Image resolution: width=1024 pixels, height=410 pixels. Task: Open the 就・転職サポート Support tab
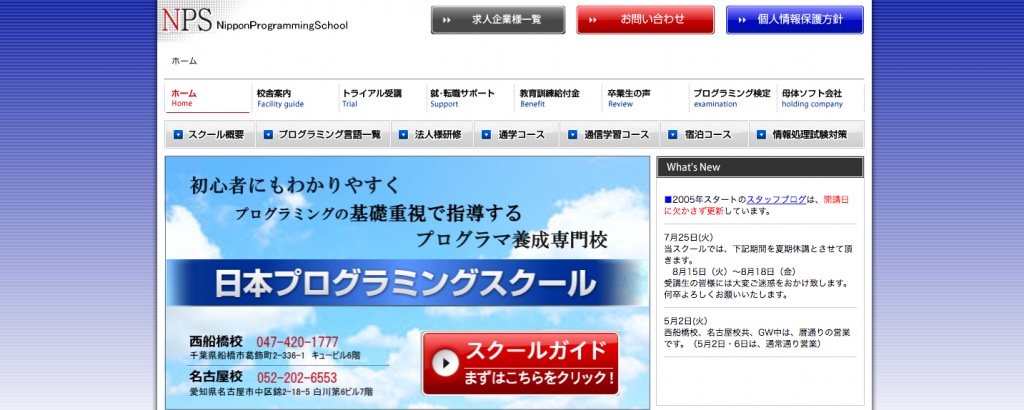(x=470, y=98)
